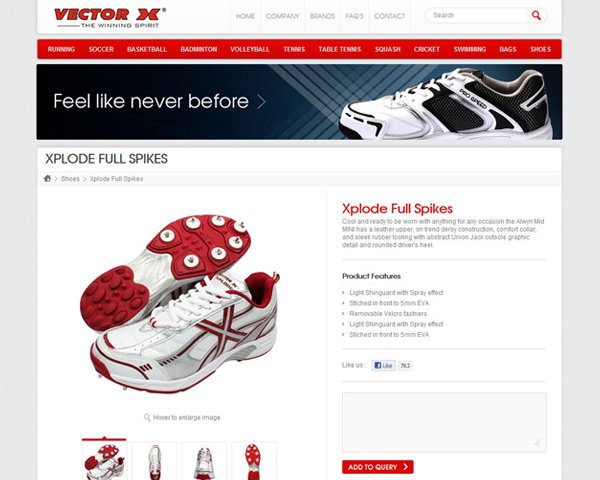
Task: Go to the Shoes category tab
Action: (540, 49)
